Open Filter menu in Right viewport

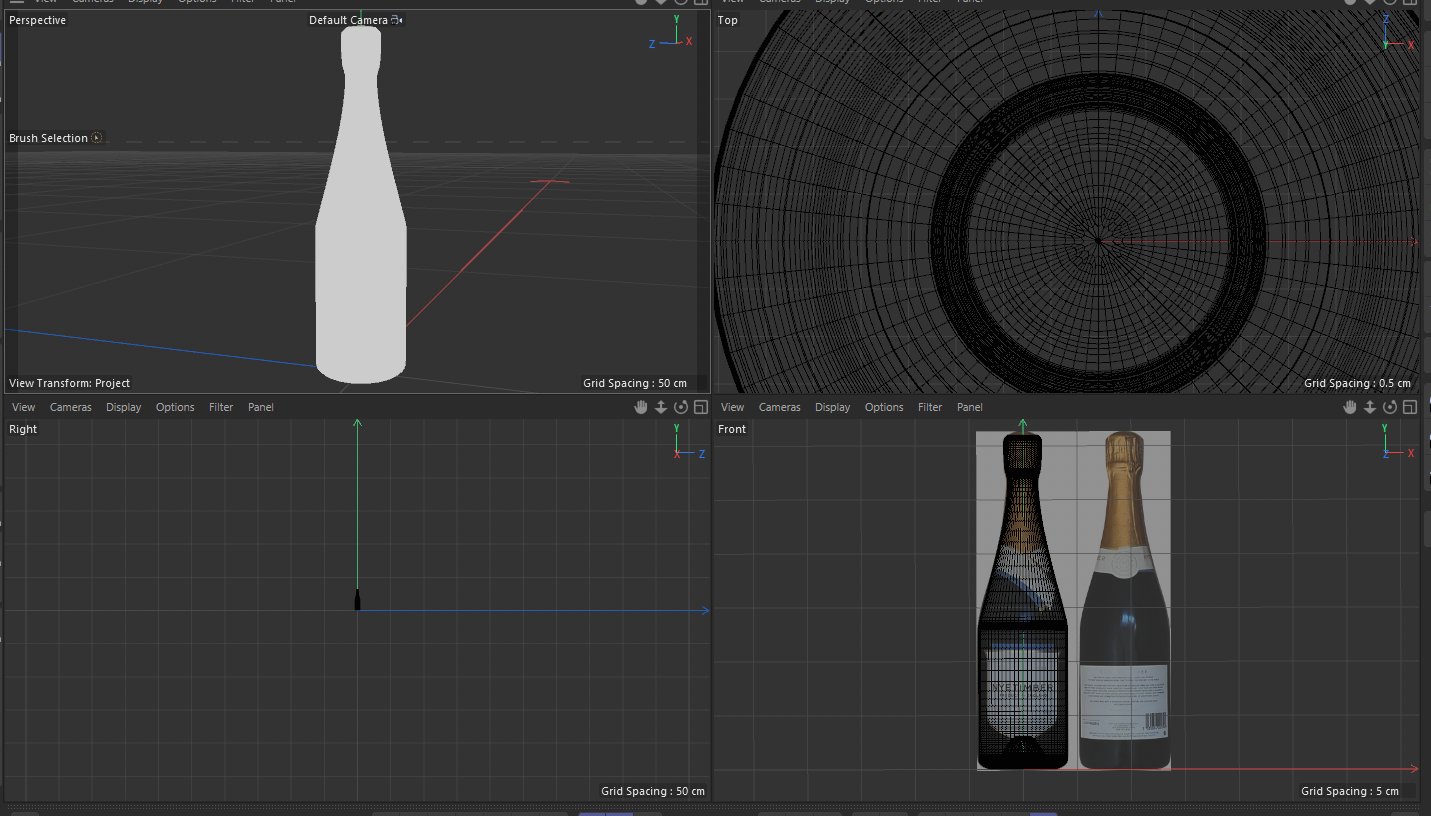(x=221, y=407)
